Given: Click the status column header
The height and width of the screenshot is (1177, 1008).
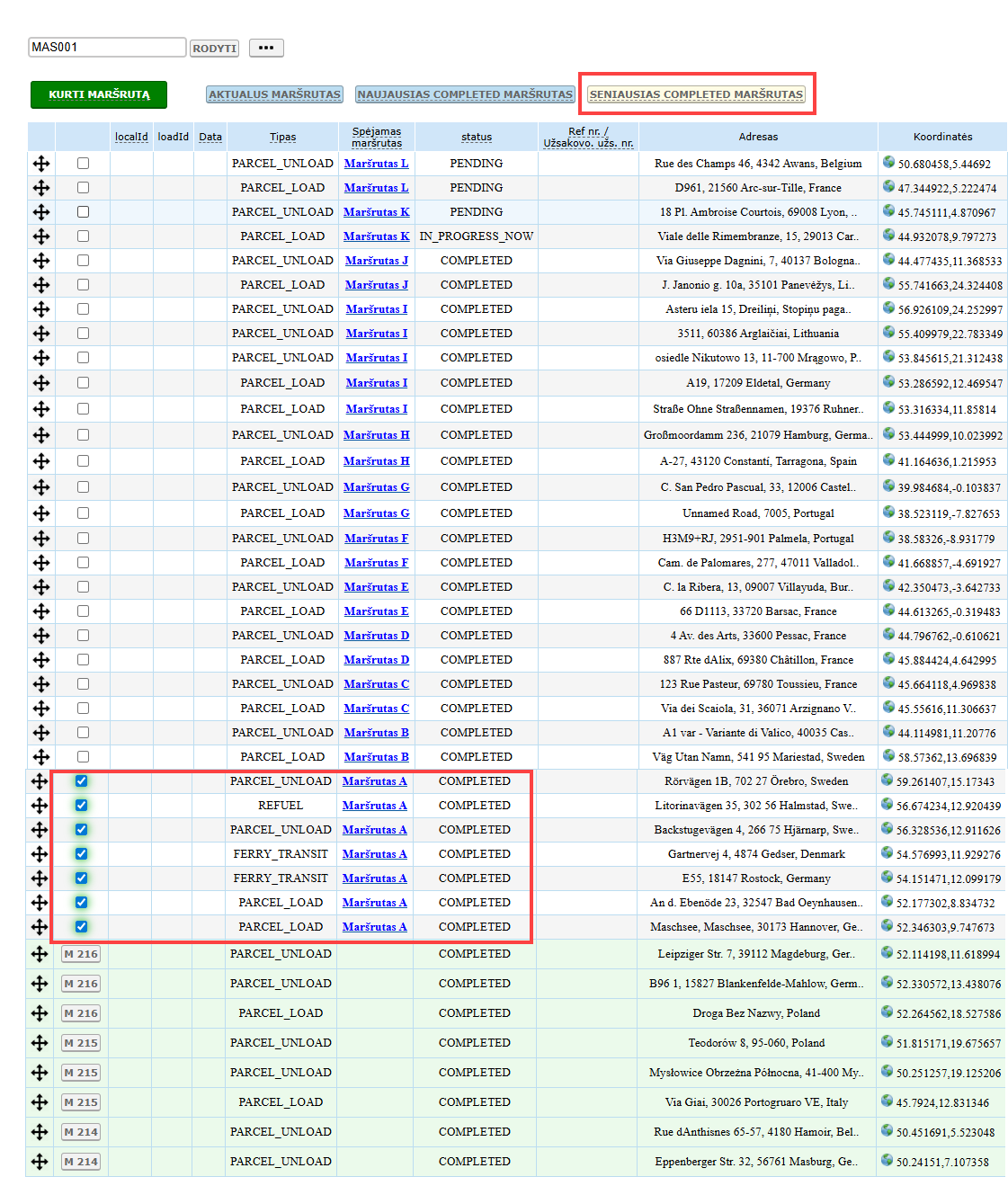Looking at the screenshot, I should [477, 138].
